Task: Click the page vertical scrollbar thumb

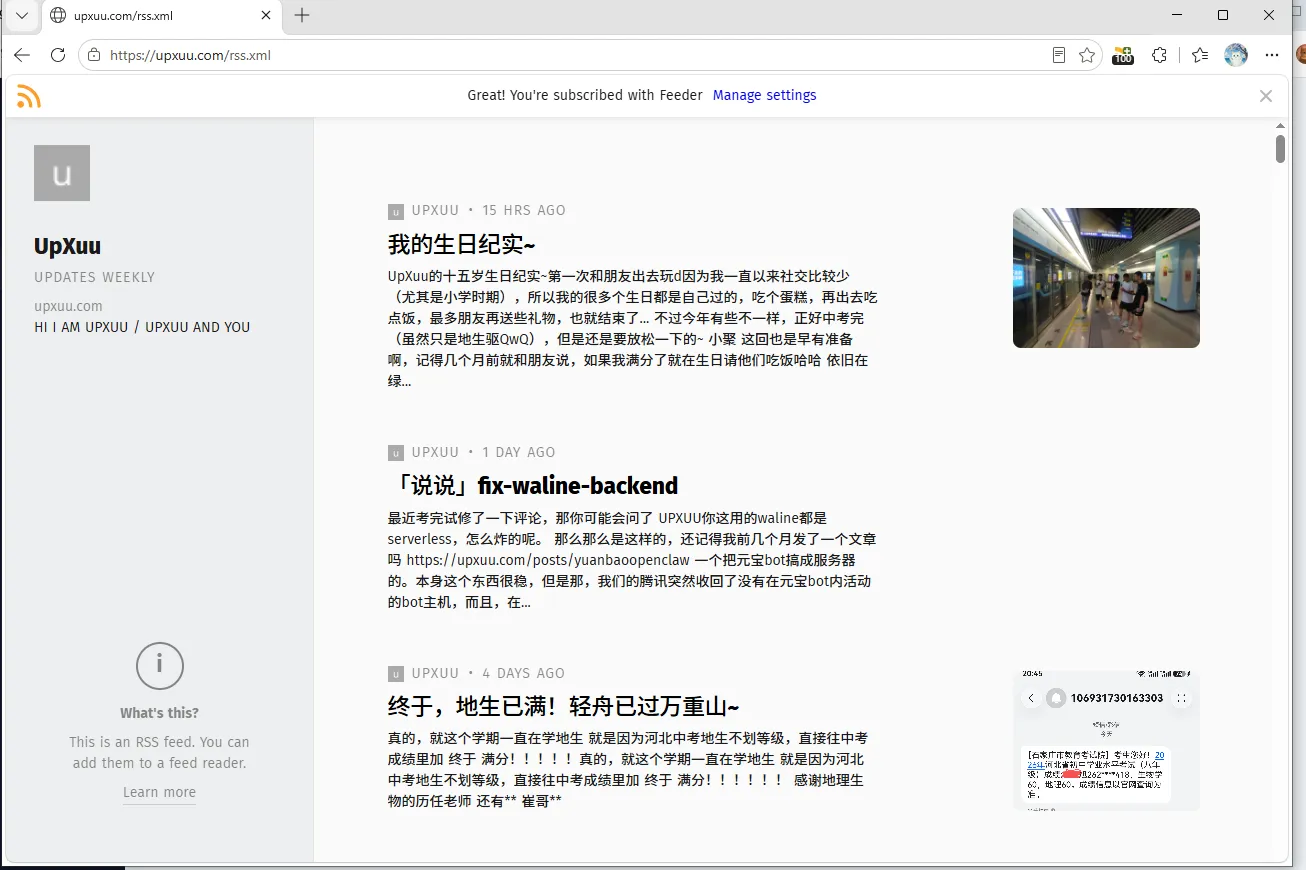Action: point(1280,149)
